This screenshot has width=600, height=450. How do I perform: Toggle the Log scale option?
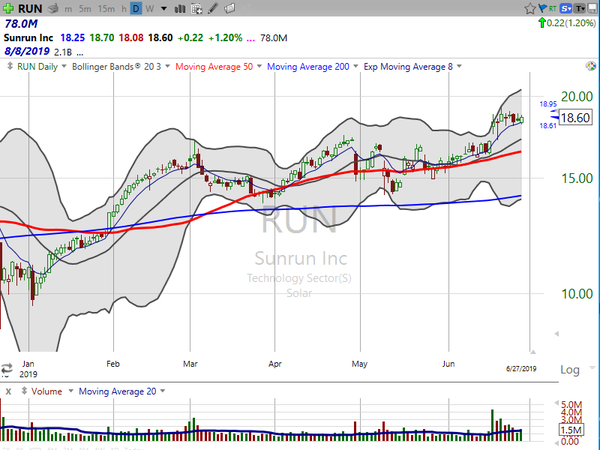[x=570, y=370]
